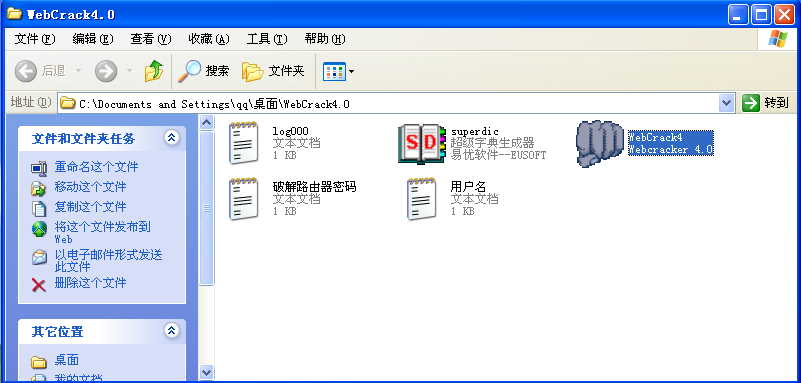Image resolution: width=801 pixels, height=383 pixels.
Task: Click the Go (转到) button
Action: [765, 103]
